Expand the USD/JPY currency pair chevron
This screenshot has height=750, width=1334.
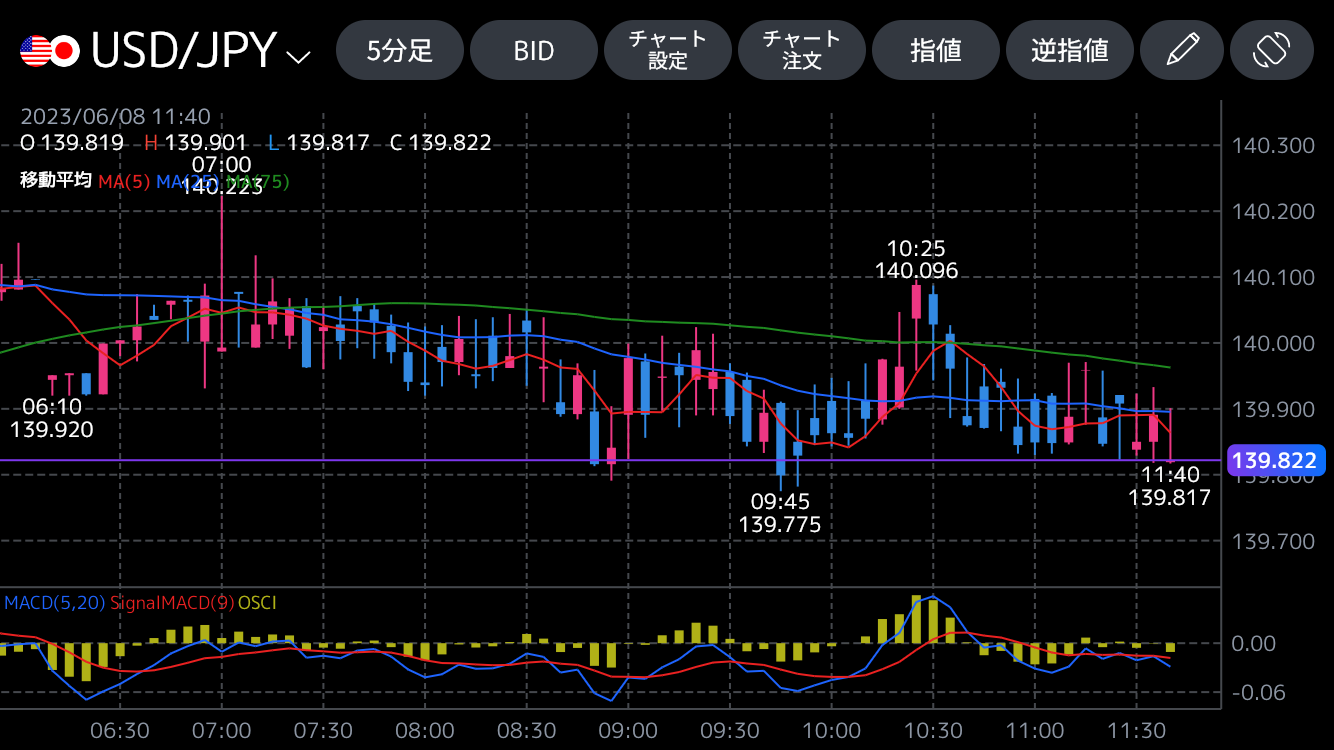pos(298,56)
